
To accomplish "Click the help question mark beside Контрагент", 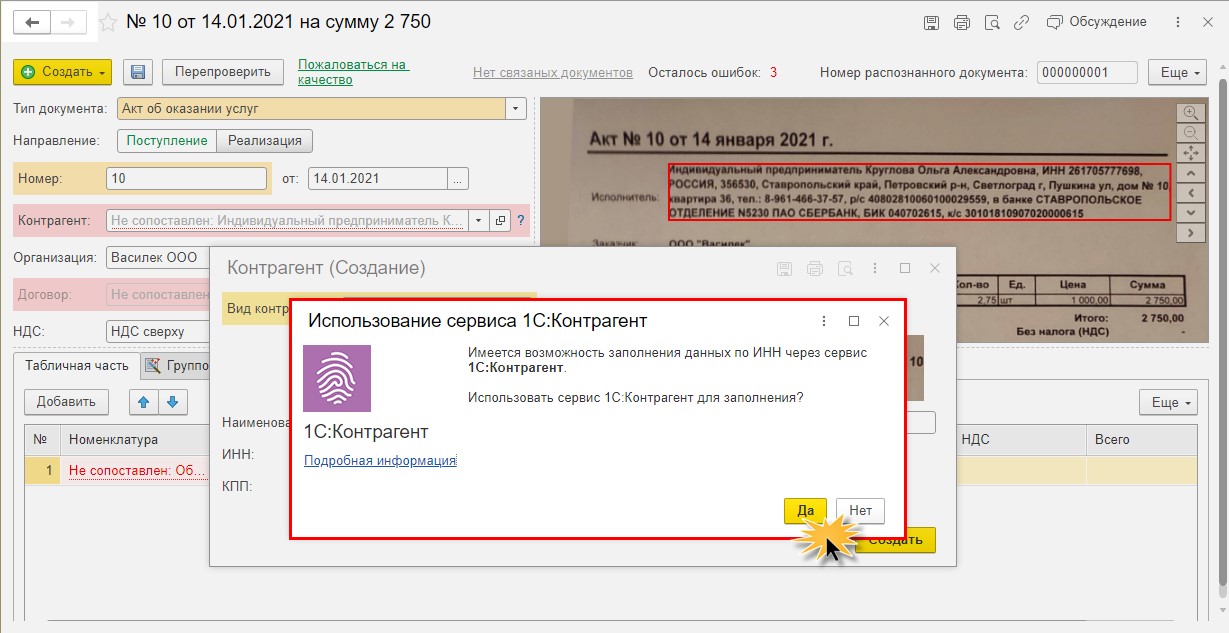I will click(521, 220).
